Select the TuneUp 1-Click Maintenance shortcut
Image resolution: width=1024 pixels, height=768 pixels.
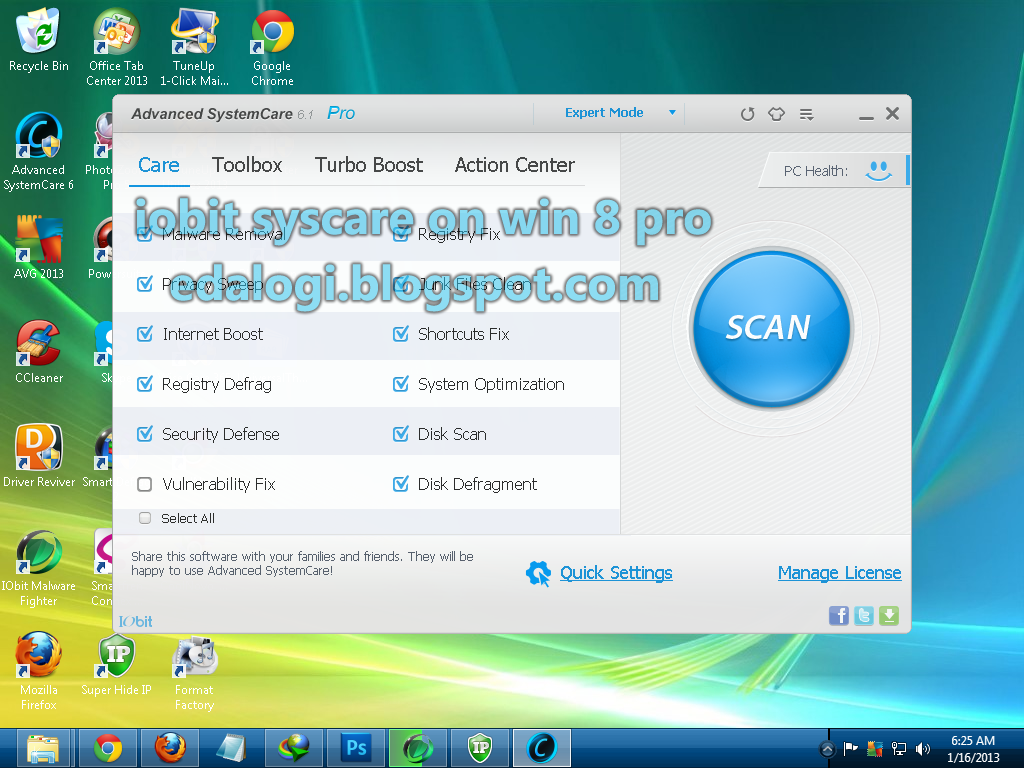coord(194,47)
